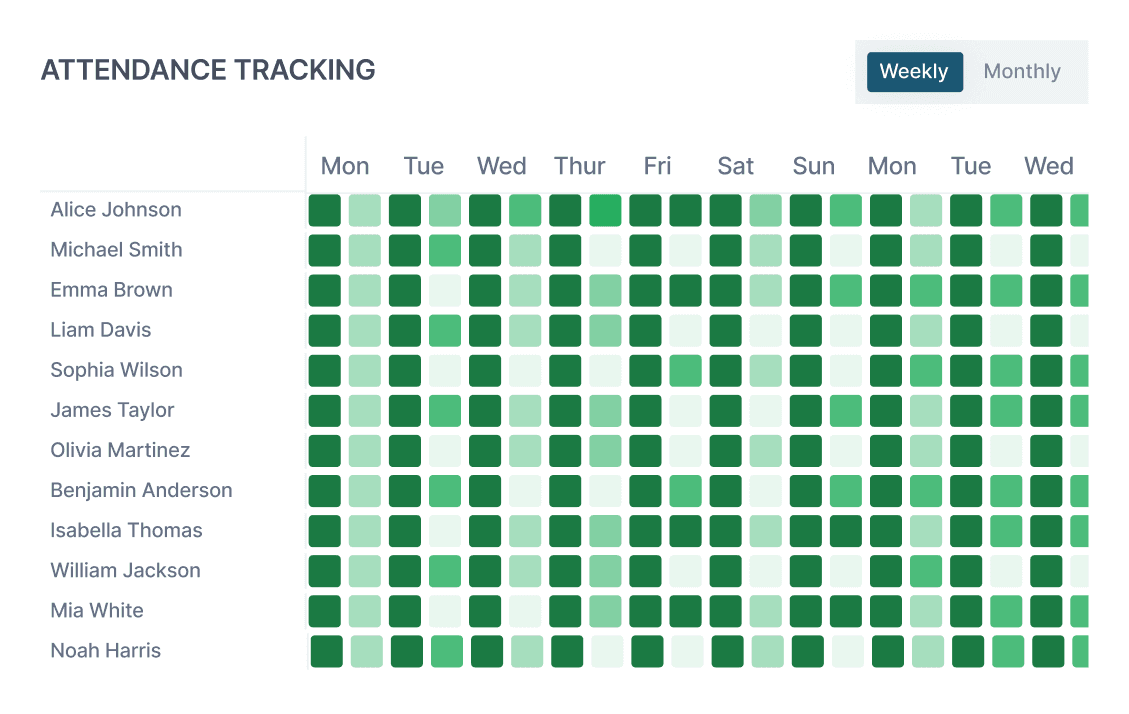Click the Noah Harris row label

pos(105,651)
